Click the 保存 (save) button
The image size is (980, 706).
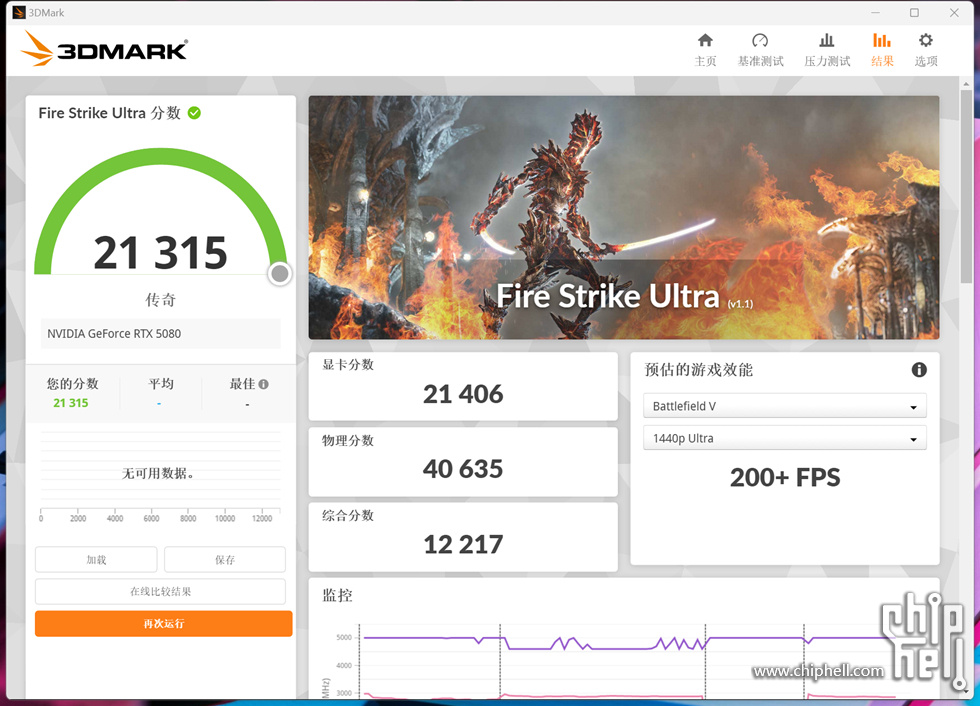(x=225, y=560)
